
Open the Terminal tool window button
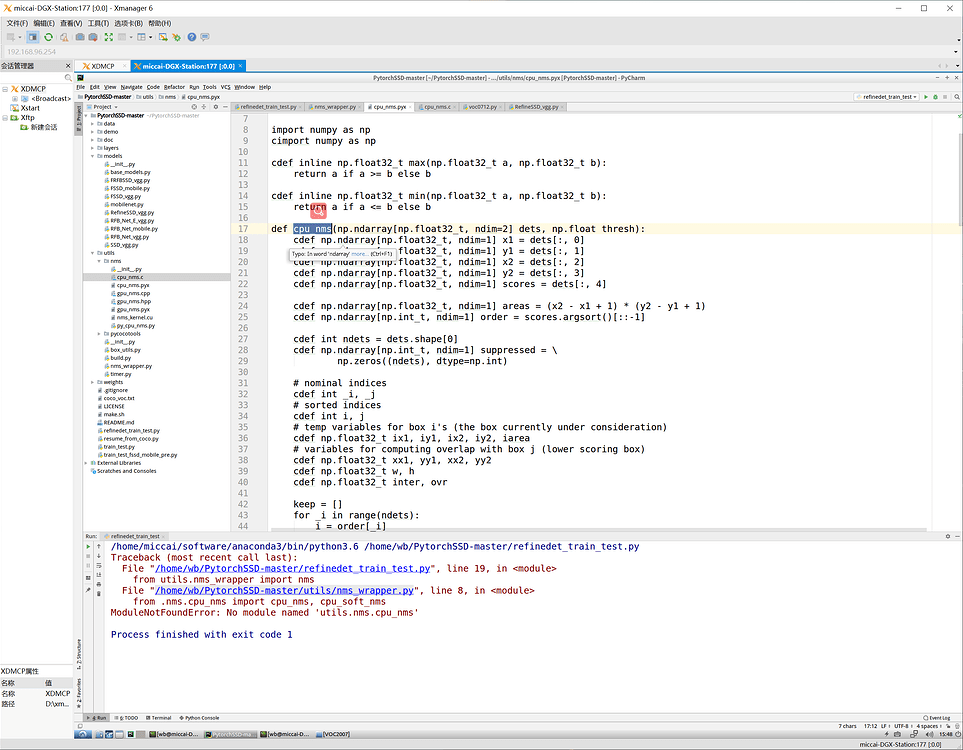tap(164, 717)
